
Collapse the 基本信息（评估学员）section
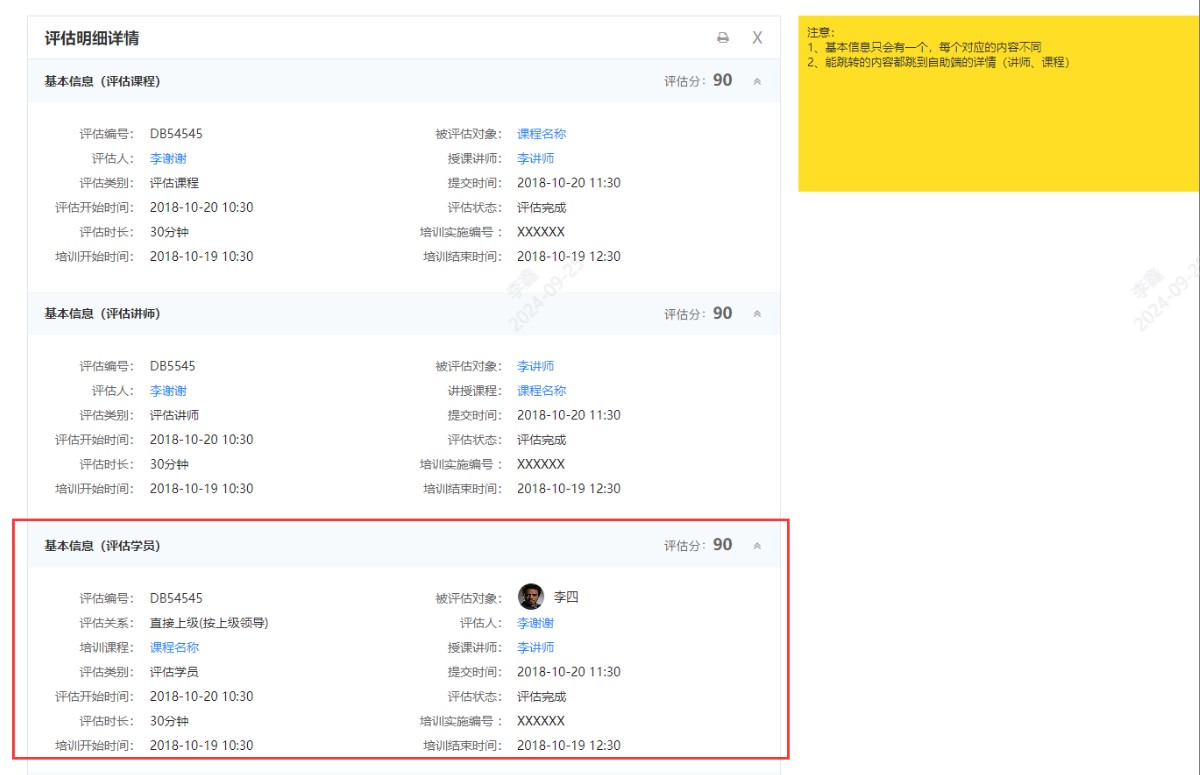pos(756,545)
